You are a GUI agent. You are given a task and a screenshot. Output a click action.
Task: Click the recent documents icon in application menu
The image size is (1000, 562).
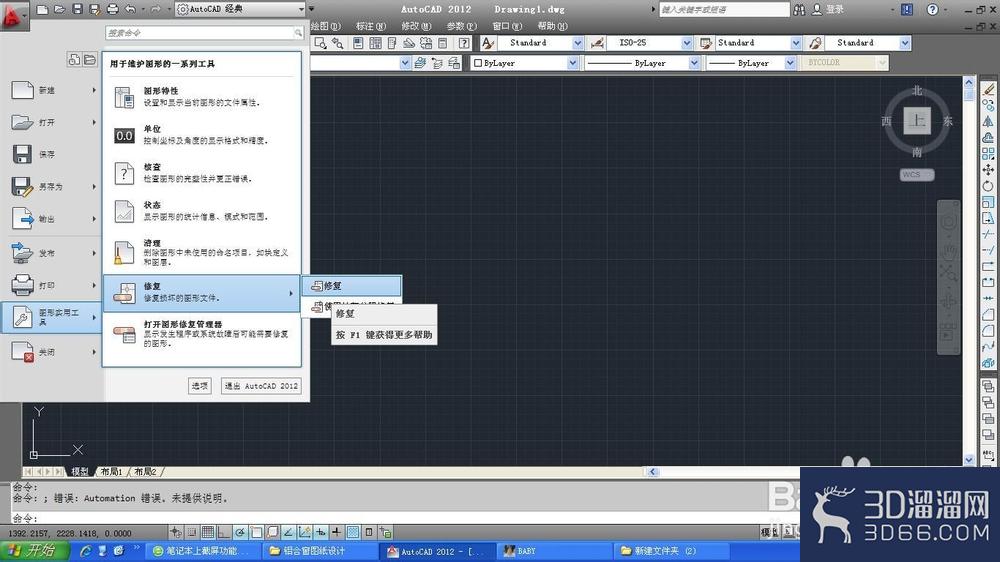click(x=74, y=59)
